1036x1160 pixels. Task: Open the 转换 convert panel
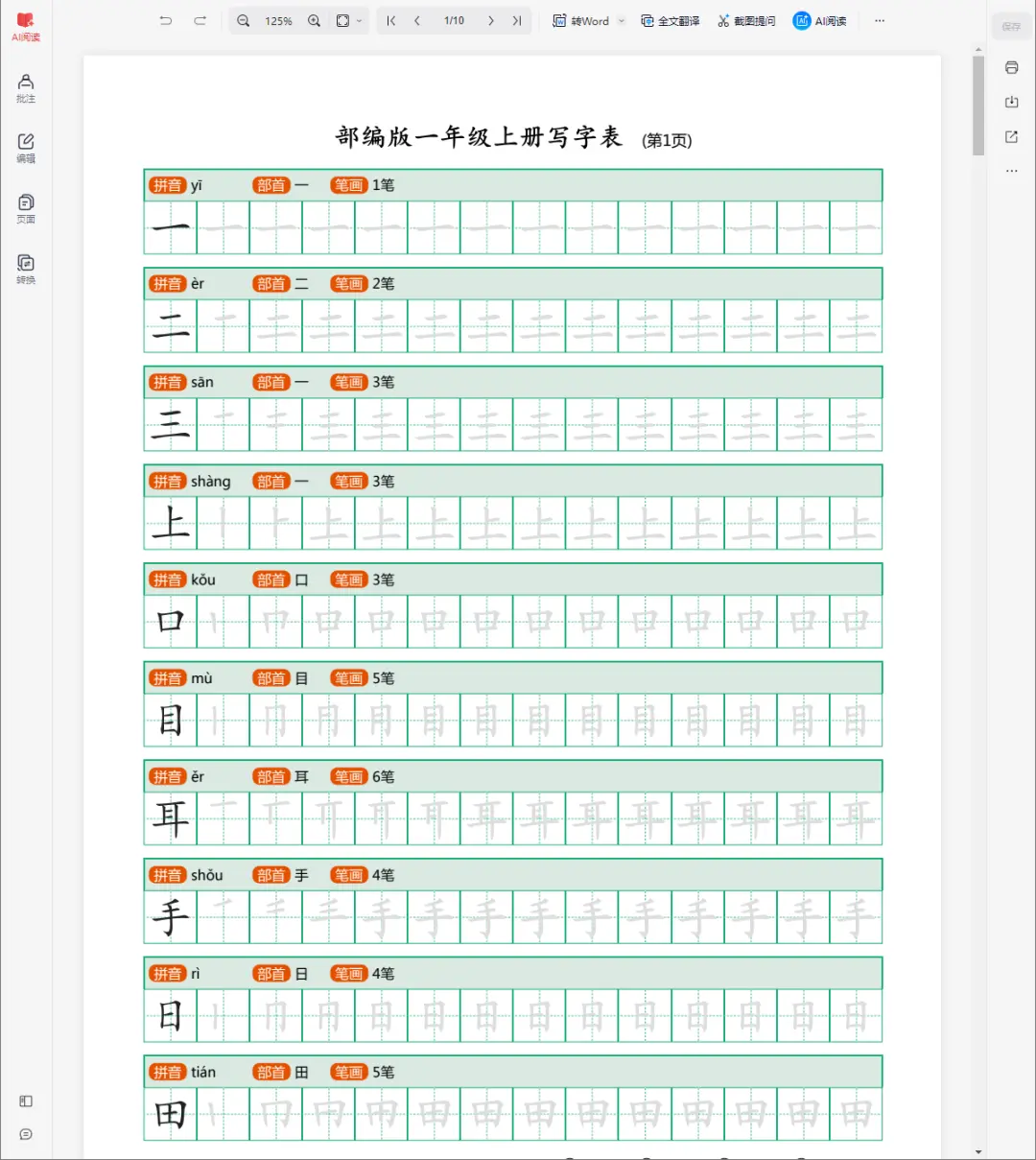coord(25,266)
